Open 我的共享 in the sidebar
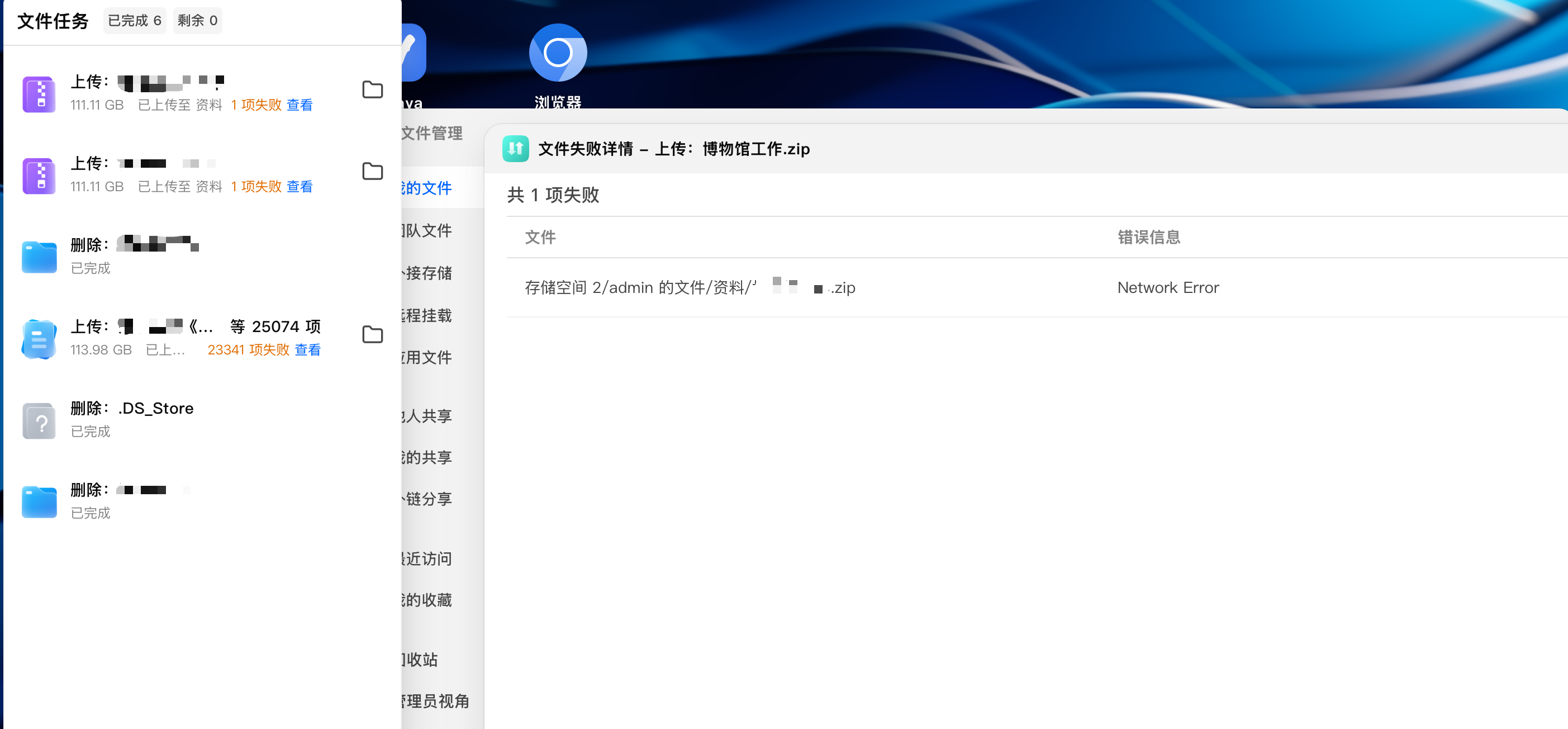This screenshot has height=729, width=1568. coord(426,457)
